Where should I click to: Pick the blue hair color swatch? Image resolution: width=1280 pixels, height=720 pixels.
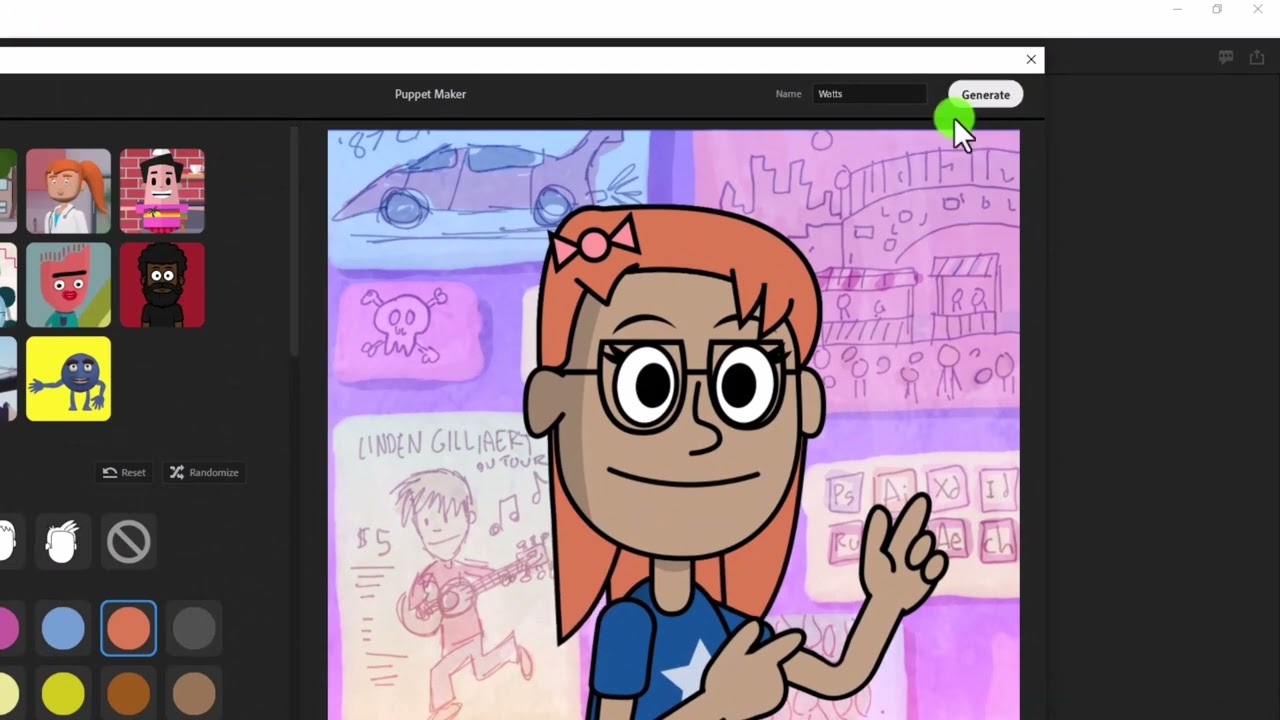(63, 629)
